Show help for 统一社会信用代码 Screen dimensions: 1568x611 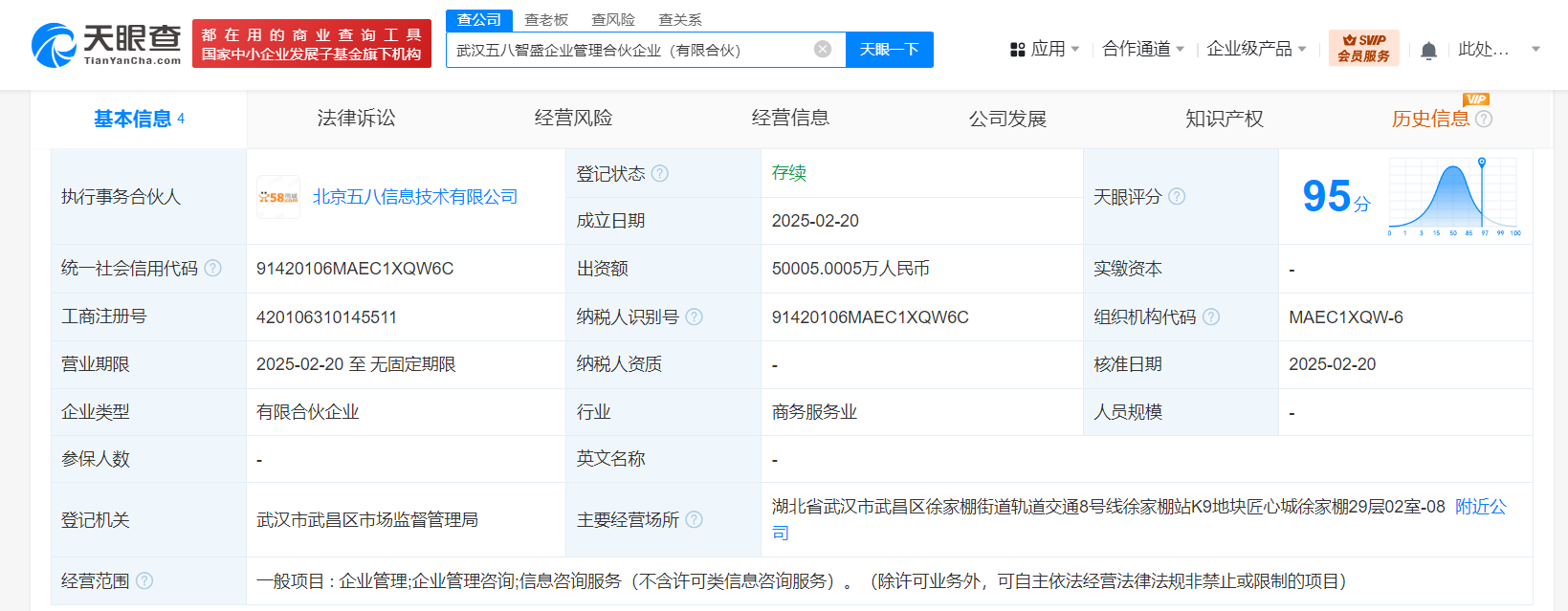coord(212,269)
